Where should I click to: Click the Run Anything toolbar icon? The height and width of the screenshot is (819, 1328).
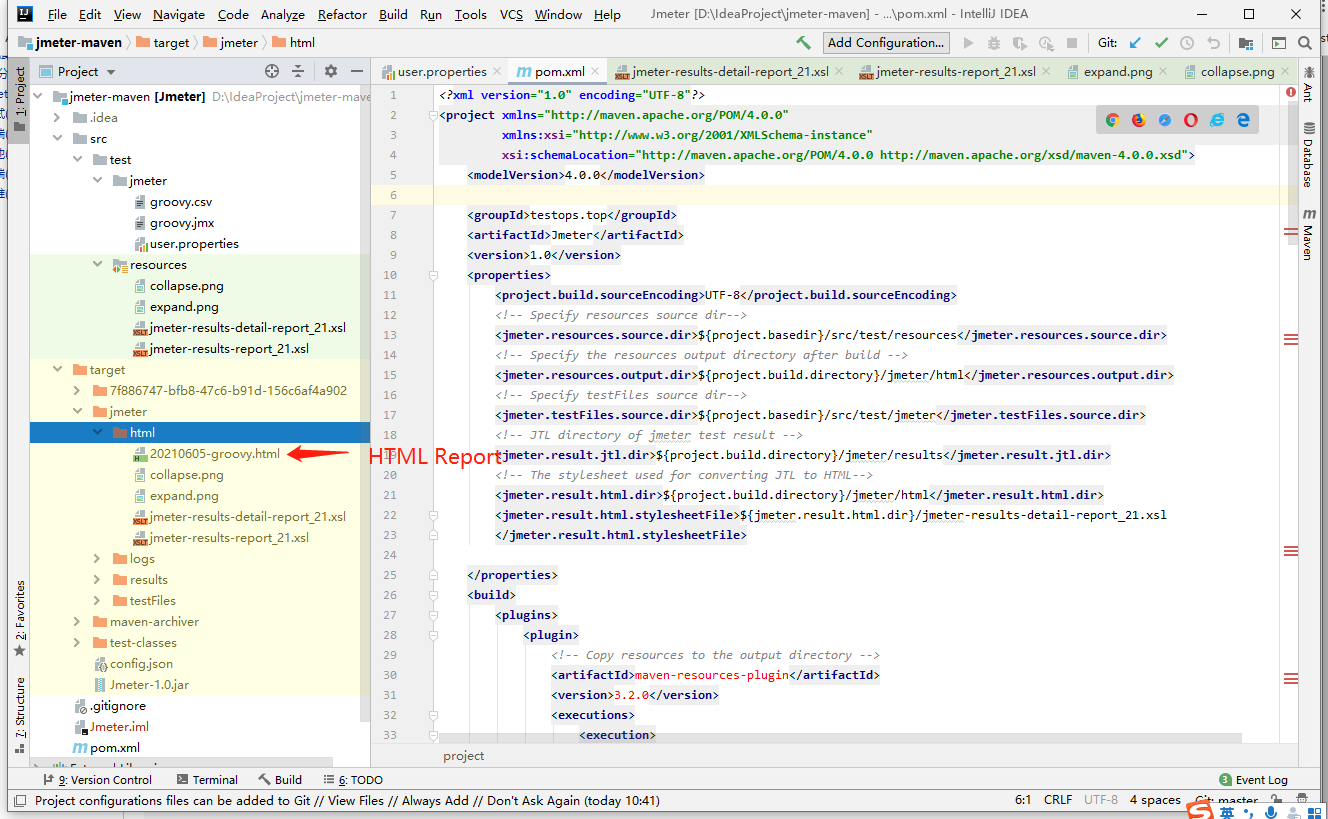click(1279, 43)
